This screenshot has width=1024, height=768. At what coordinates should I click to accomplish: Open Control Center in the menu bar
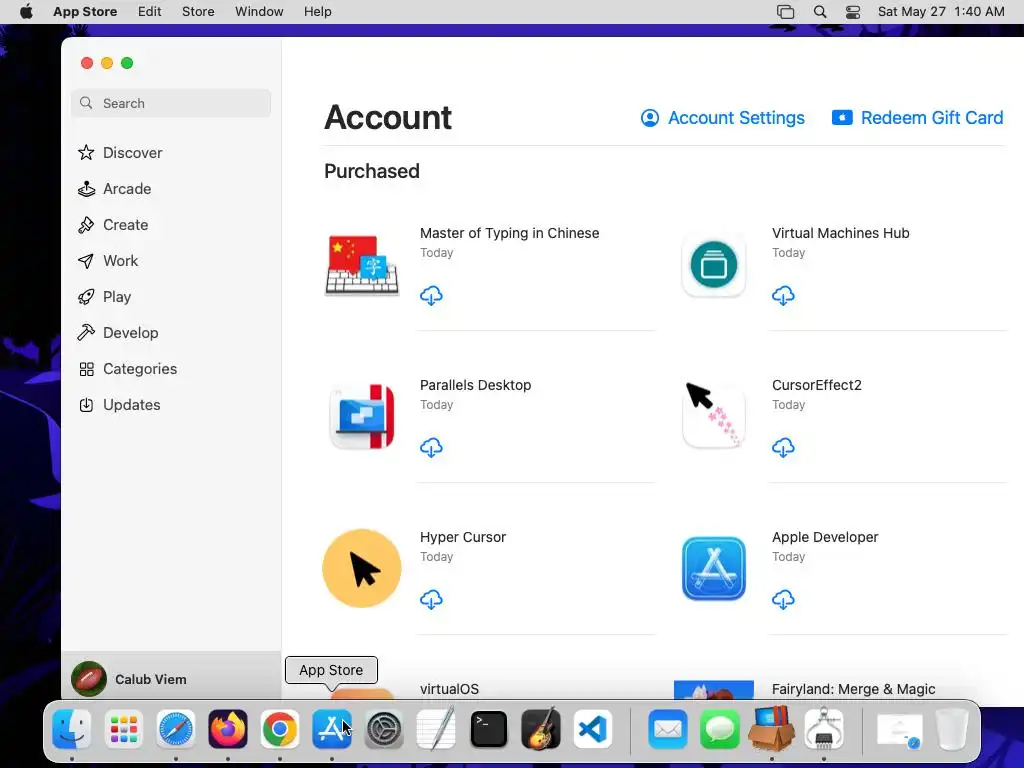tap(853, 12)
